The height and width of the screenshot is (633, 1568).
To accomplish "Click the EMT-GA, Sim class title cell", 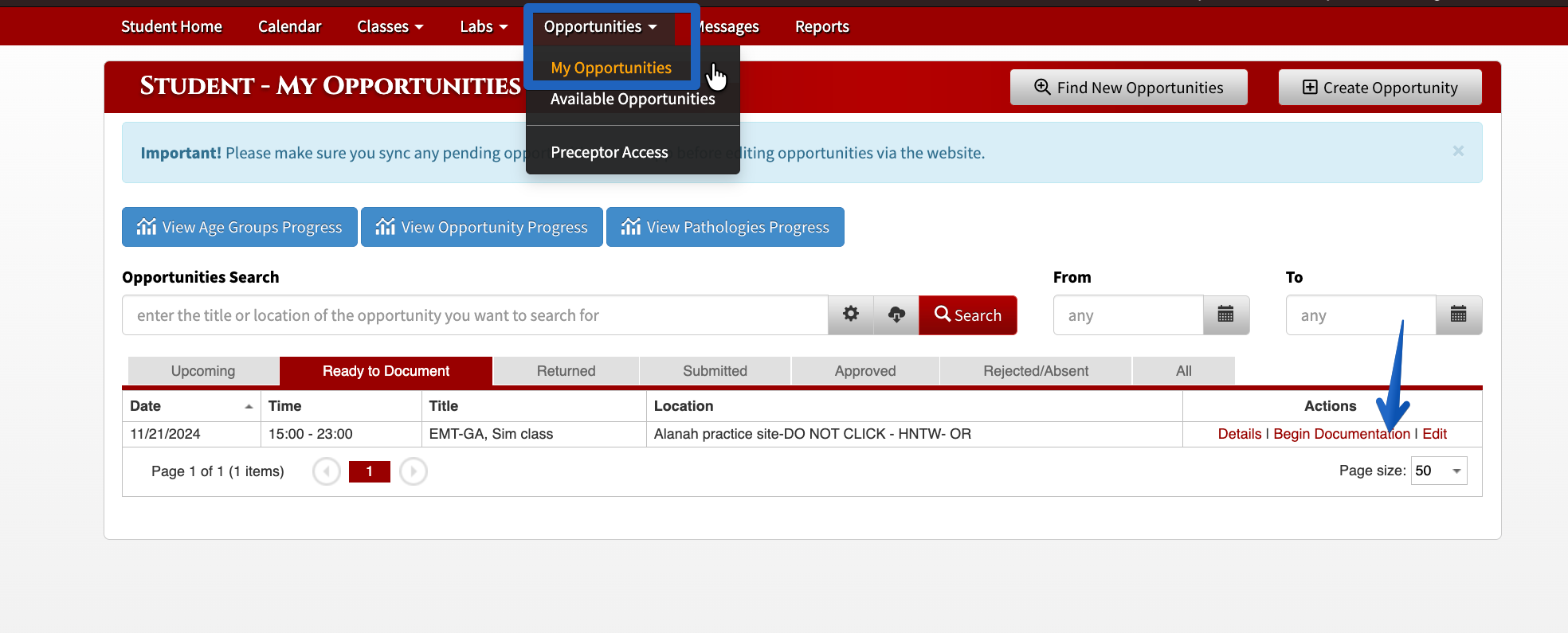I will point(533,434).
